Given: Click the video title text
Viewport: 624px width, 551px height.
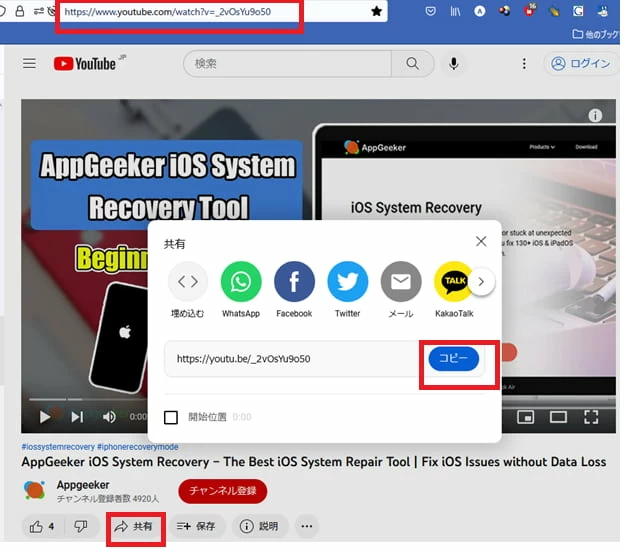Looking at the screenshot, I should point(314,462).
